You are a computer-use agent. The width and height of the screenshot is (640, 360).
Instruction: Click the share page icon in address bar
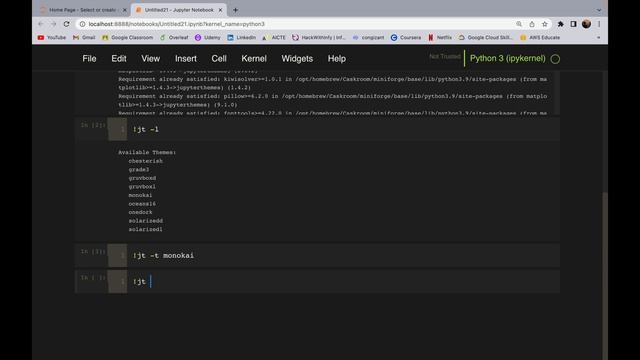532,24
